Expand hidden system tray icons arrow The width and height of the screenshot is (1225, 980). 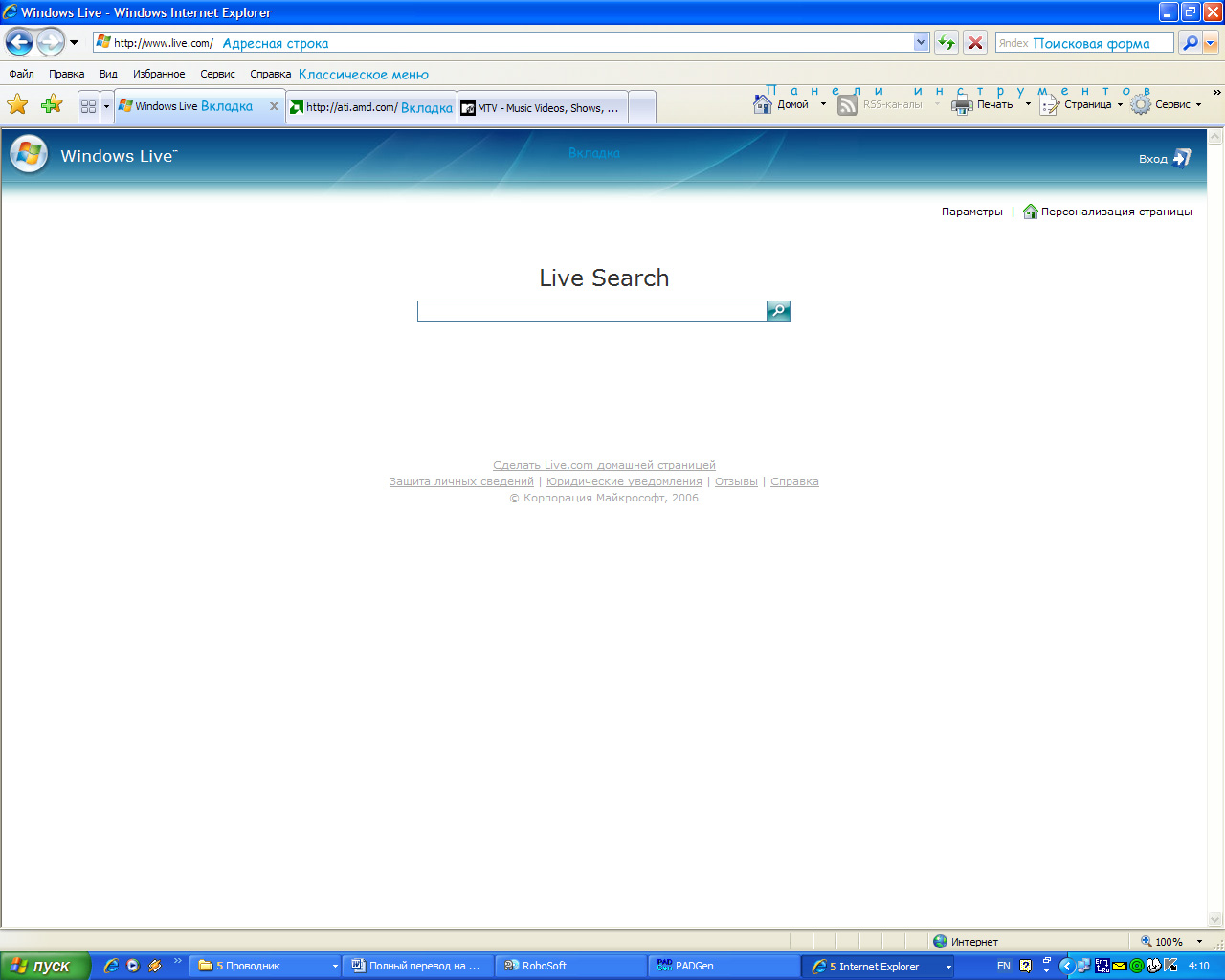pos(1066,966)
